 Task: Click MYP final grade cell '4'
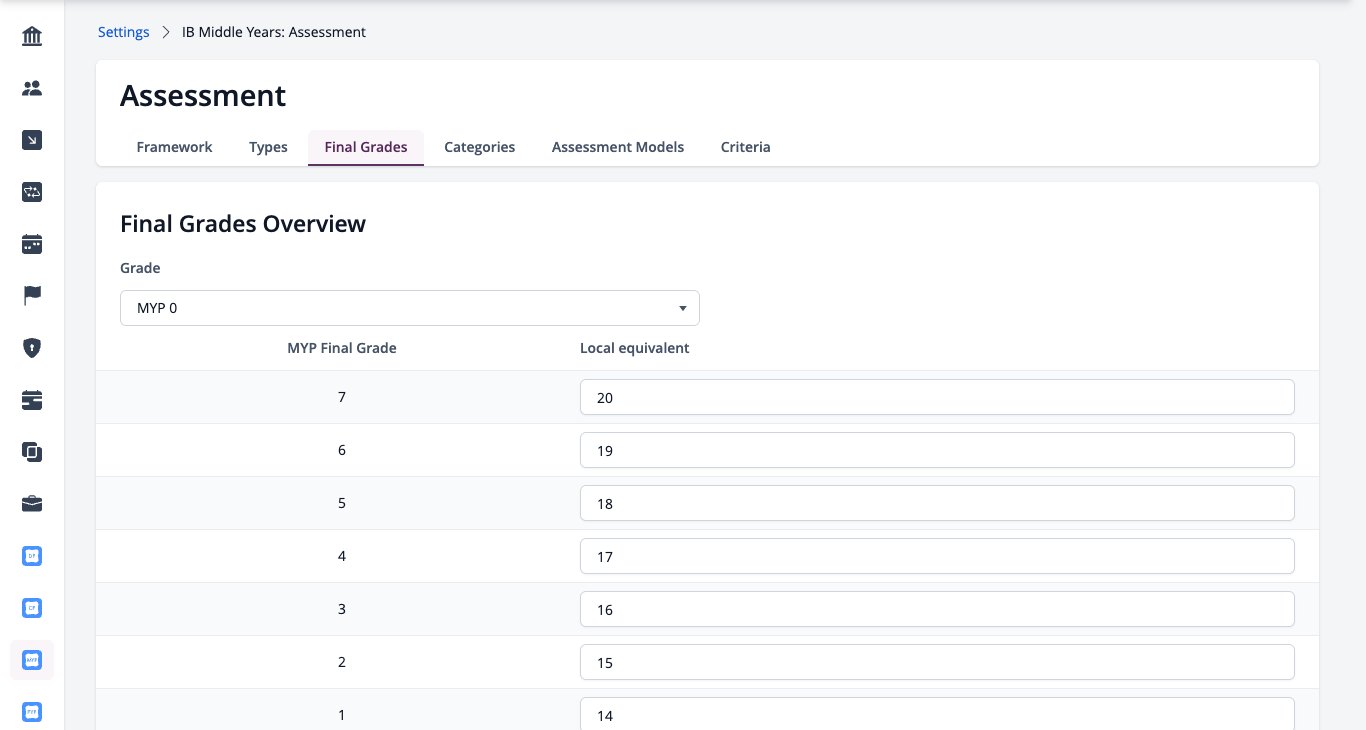(342, 556)
